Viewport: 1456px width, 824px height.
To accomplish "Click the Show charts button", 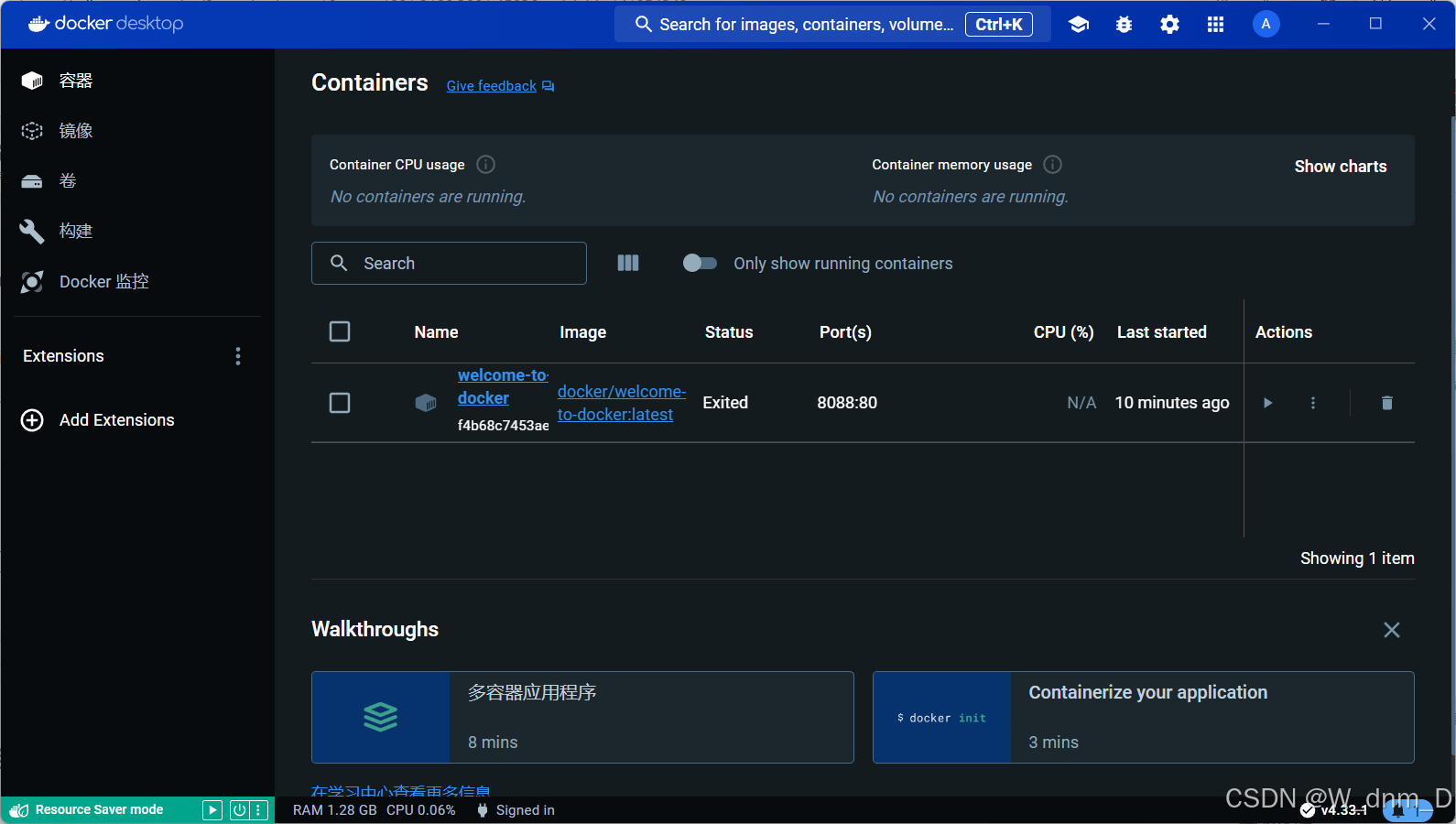I will click(x=1341, y=167).
